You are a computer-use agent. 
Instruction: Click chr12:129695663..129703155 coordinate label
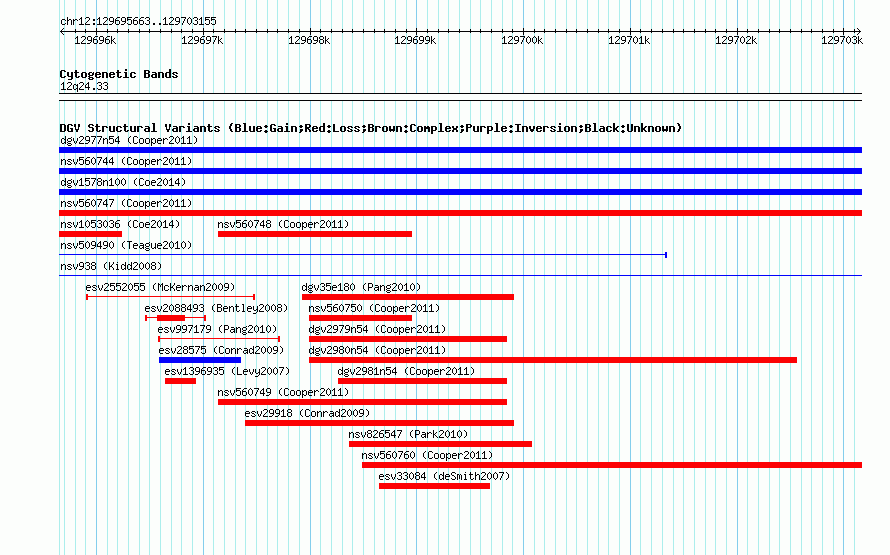pyautogui.click(x=138, y=21)
